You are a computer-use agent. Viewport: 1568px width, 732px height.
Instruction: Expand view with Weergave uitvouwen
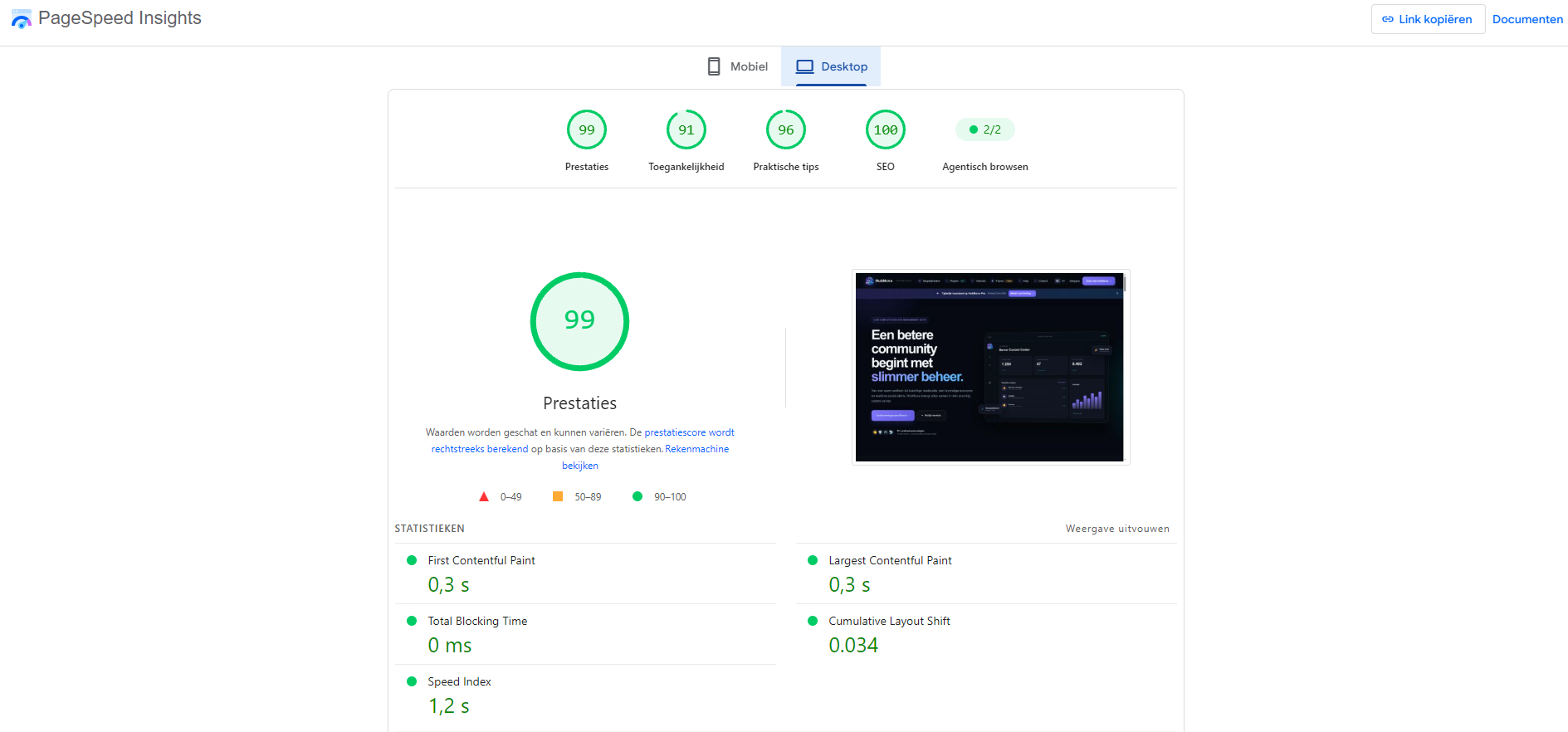click(x=1117, y=529)
